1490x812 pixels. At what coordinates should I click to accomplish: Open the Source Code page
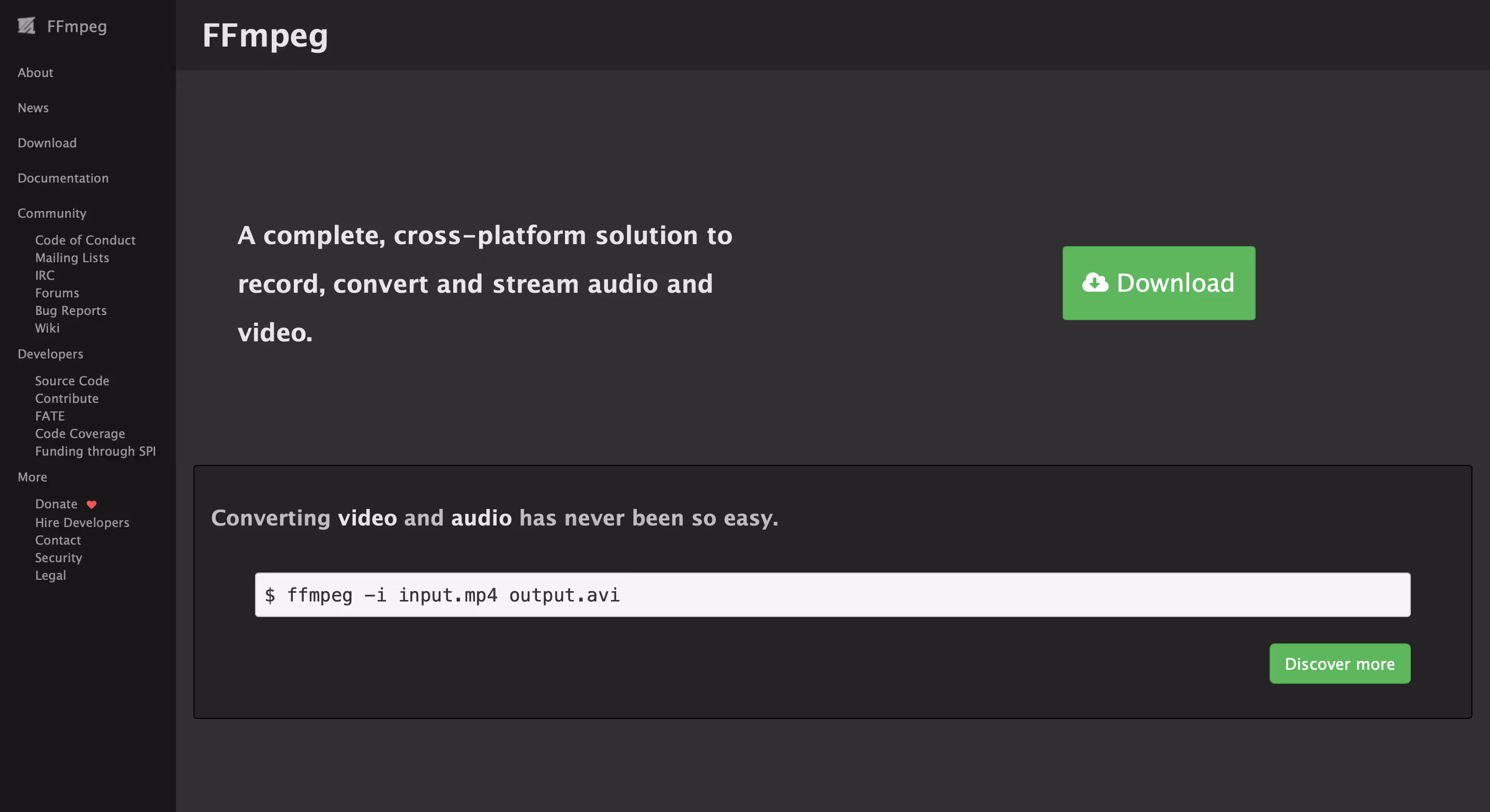72,381
